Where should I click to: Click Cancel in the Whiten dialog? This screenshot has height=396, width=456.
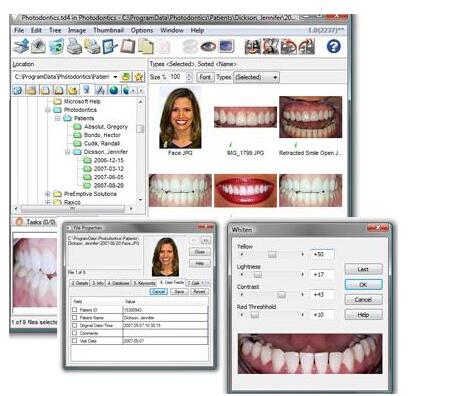point(363,299)
